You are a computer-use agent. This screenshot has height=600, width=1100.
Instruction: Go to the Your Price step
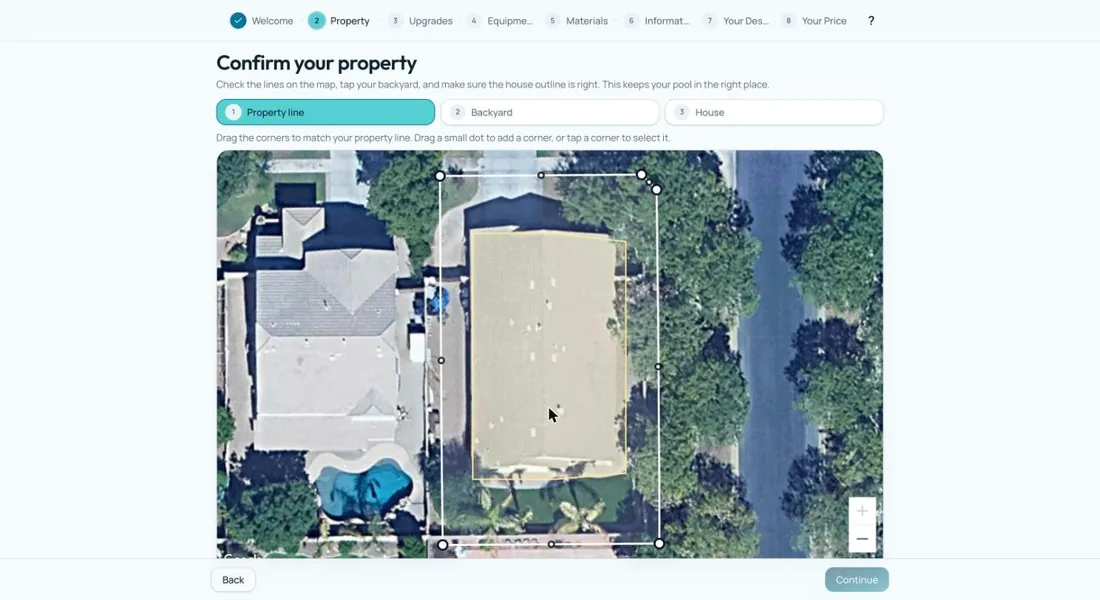point(814,21)
